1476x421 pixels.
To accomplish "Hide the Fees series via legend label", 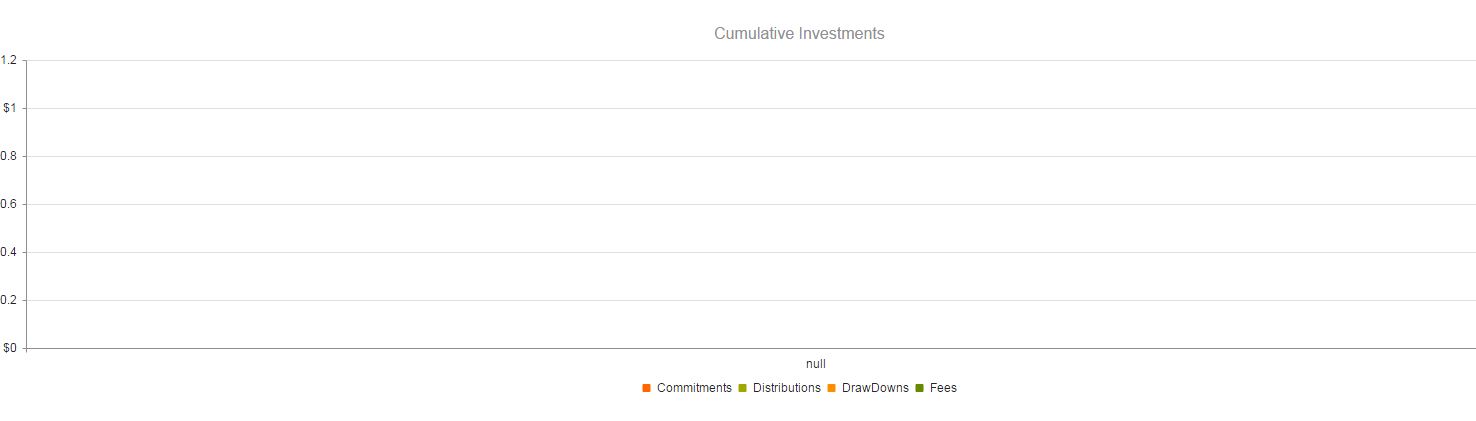I will point(943,388).
